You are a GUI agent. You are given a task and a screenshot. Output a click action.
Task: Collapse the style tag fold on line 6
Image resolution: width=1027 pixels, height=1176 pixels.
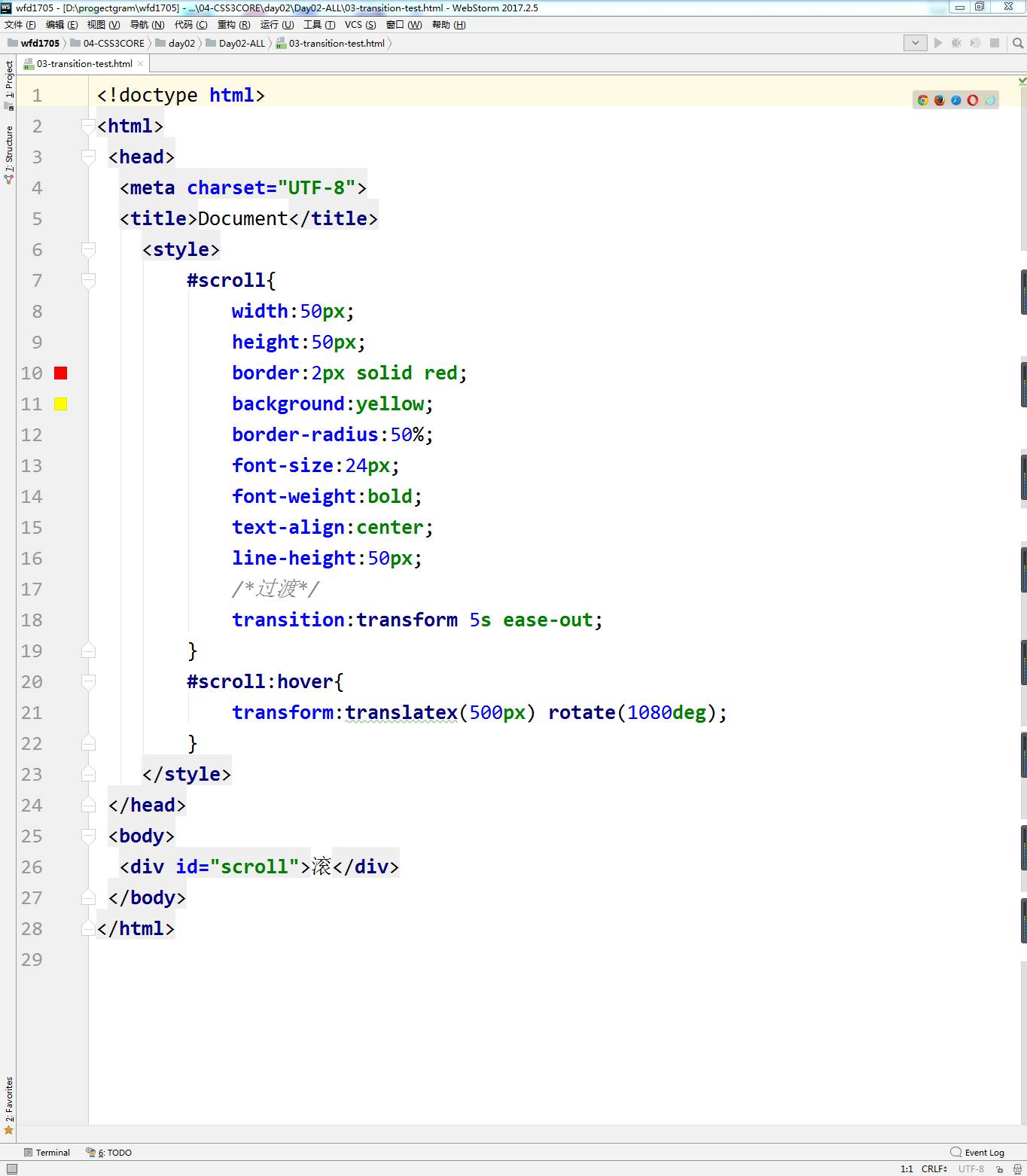tap(88, 249)
